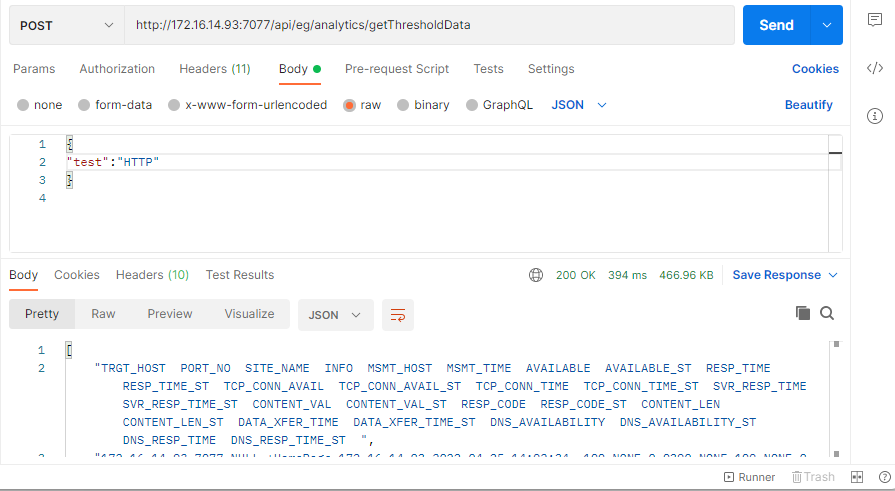Open the Runner
Viewport: 895px width, 491px height.
click(x=749, y=477)
